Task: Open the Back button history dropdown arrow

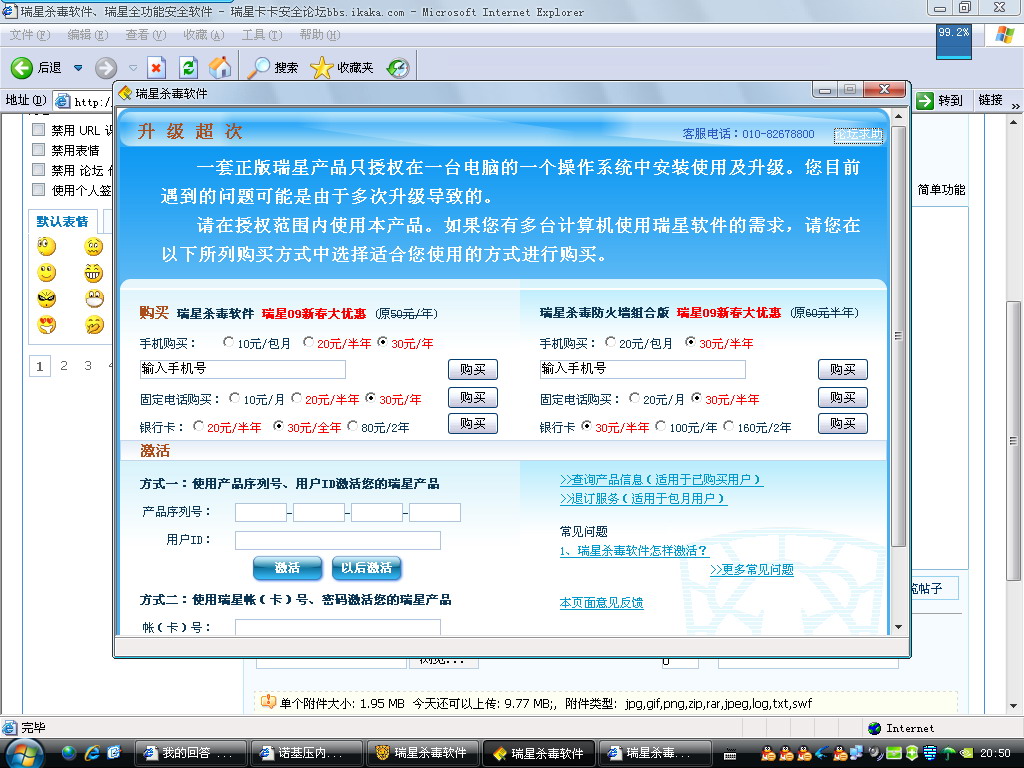Action: (x=78, y=67)
